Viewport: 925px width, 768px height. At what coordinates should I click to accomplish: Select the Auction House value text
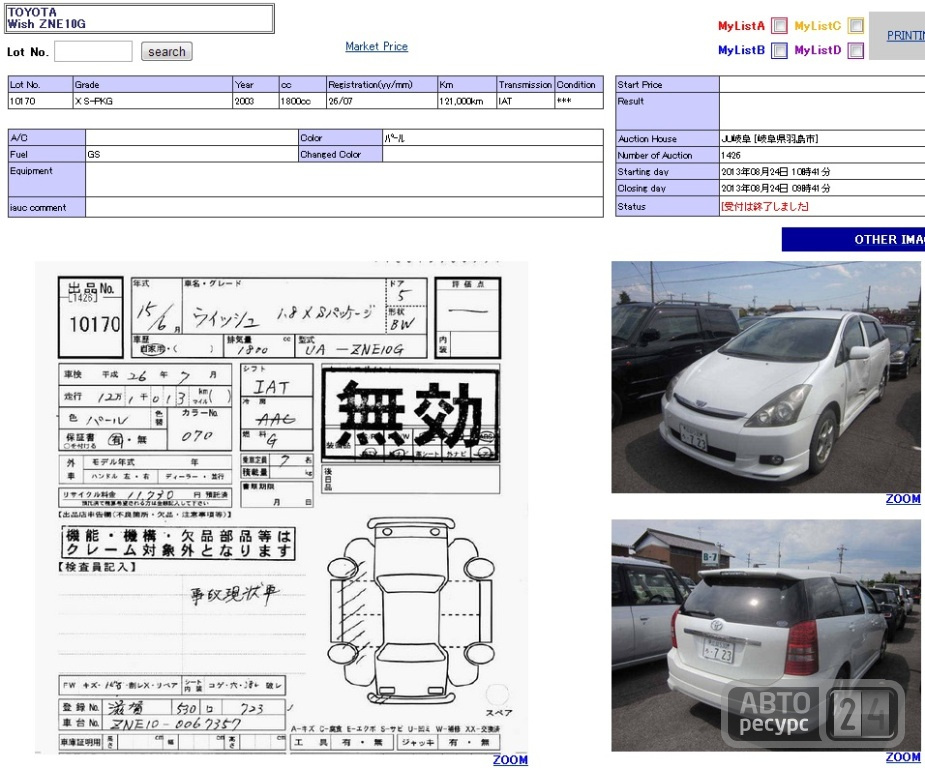click(769, 139)
